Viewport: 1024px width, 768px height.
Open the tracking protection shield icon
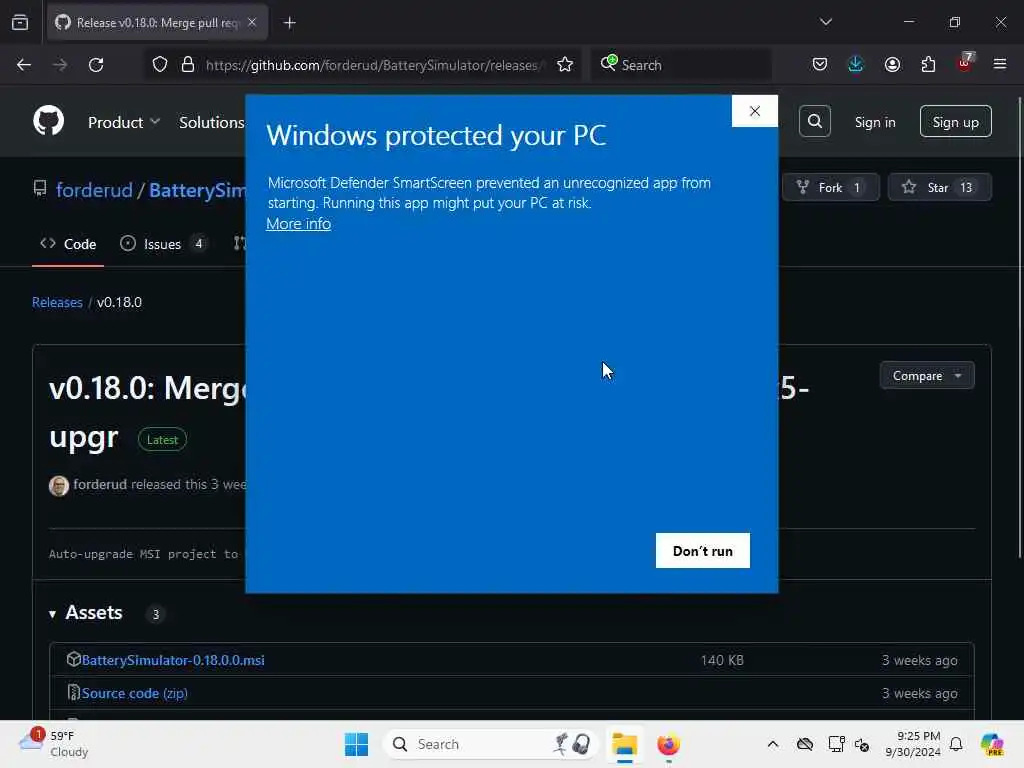tap(160, 65)
